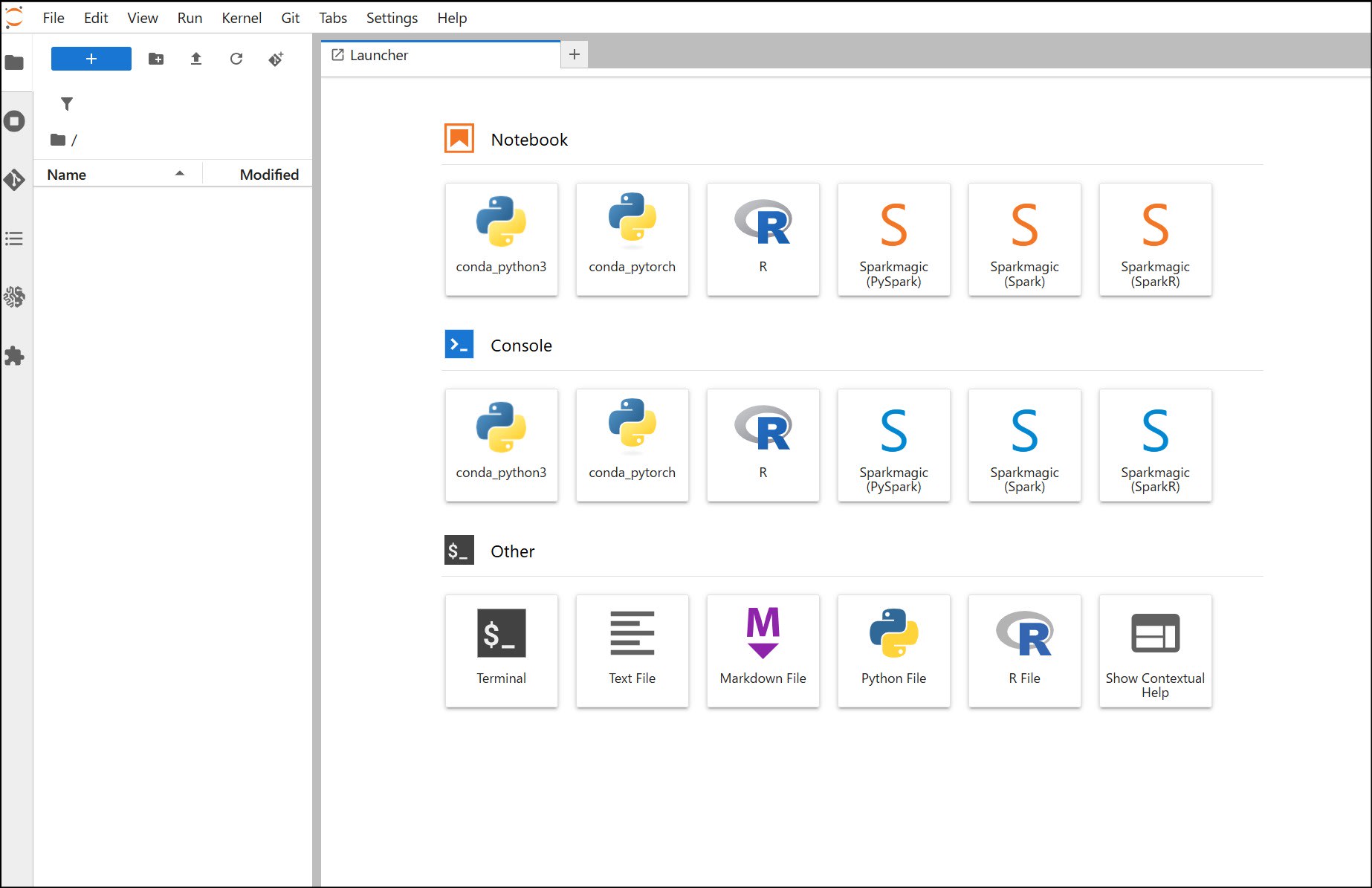Viewport: 1372px width, 888px height.
Task: Upload files using the upload icon
Action: click(196, 59)
